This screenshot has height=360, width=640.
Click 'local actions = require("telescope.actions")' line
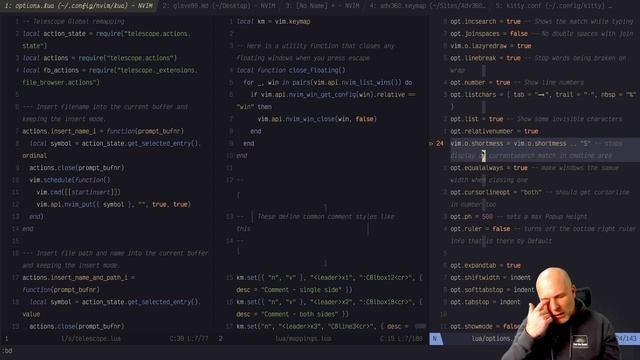pyautogui.click(x=99, y=58)
